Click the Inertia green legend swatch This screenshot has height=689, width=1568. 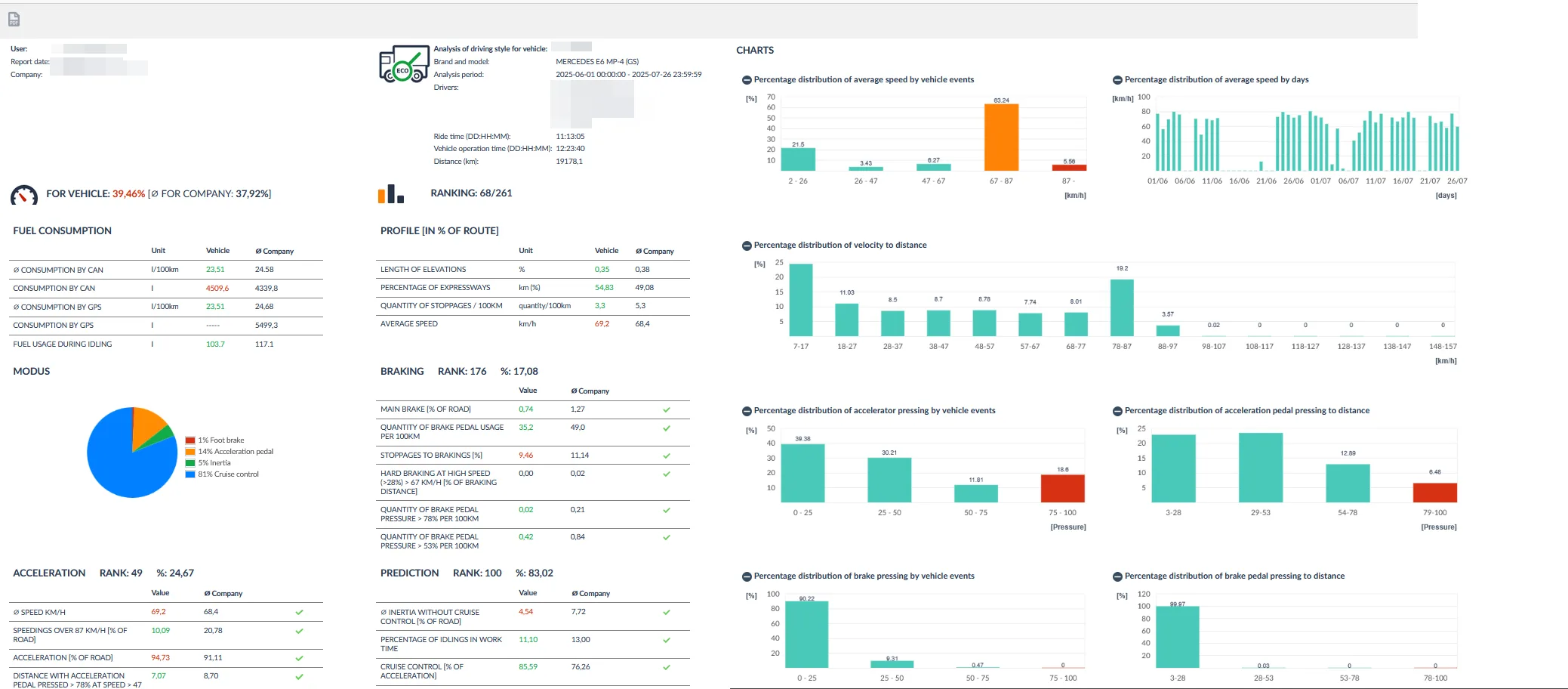coord(190,463)
